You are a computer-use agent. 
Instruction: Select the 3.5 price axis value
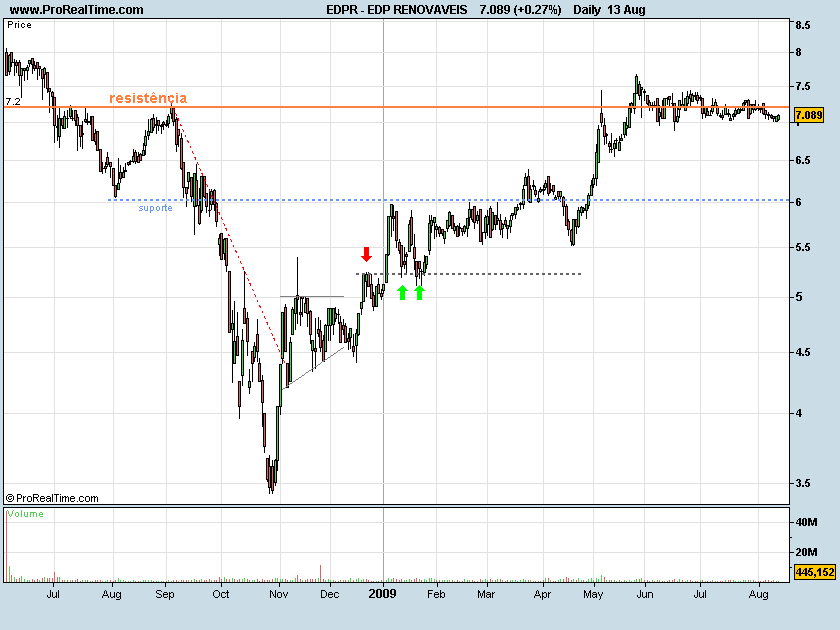(x=802, y=484)
